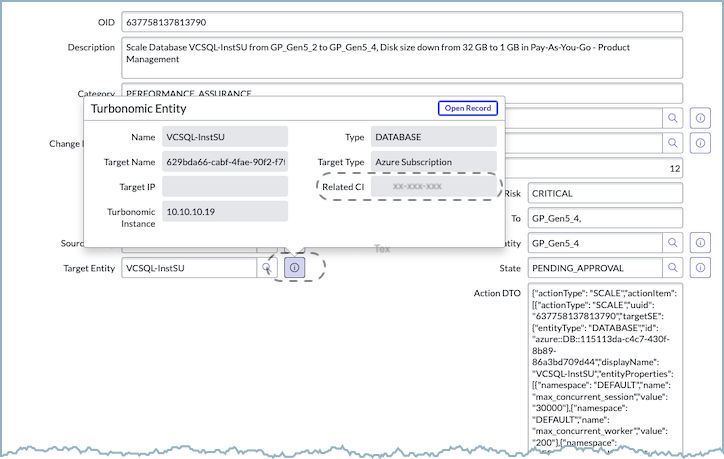The width and height of the screenshot is (724, 459).
Task: Click Turbonomic Instance field 10.10.10.19
Action: 225,211
